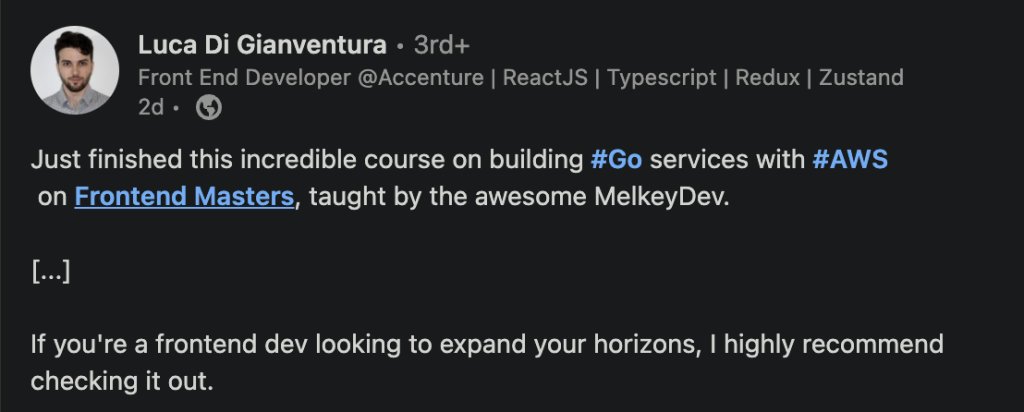Click Luca Di Gianventura's profile photo
Viewport: 1024px width, 412px height.
68,70
